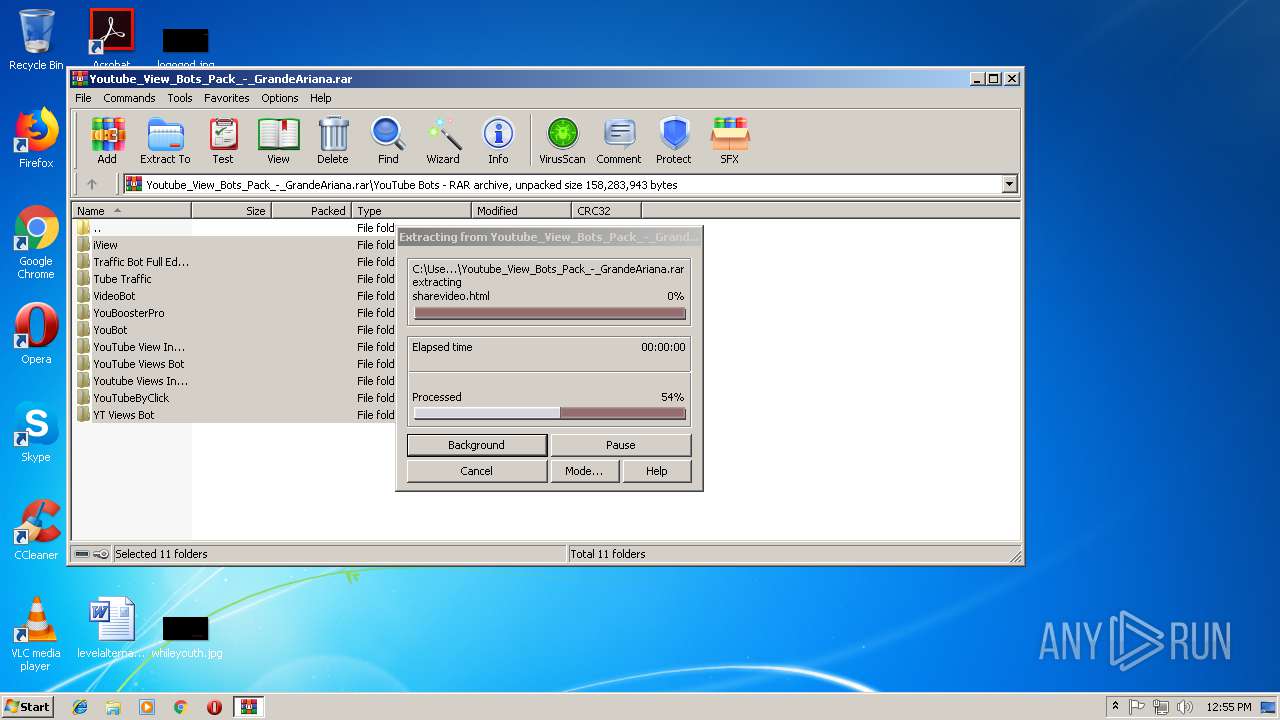Screen dimensions: 1280x720
Task: Click the Delete trash icon
Action: [333, 141]
